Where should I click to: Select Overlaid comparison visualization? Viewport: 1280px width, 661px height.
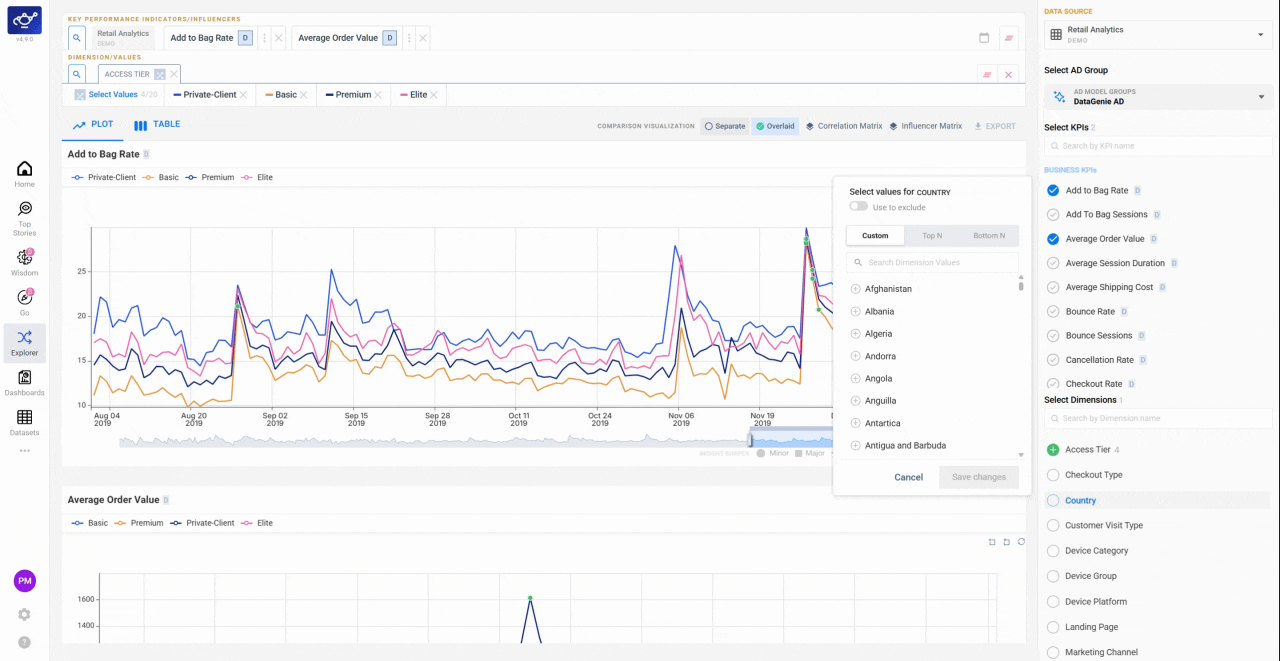coord(775,126)
